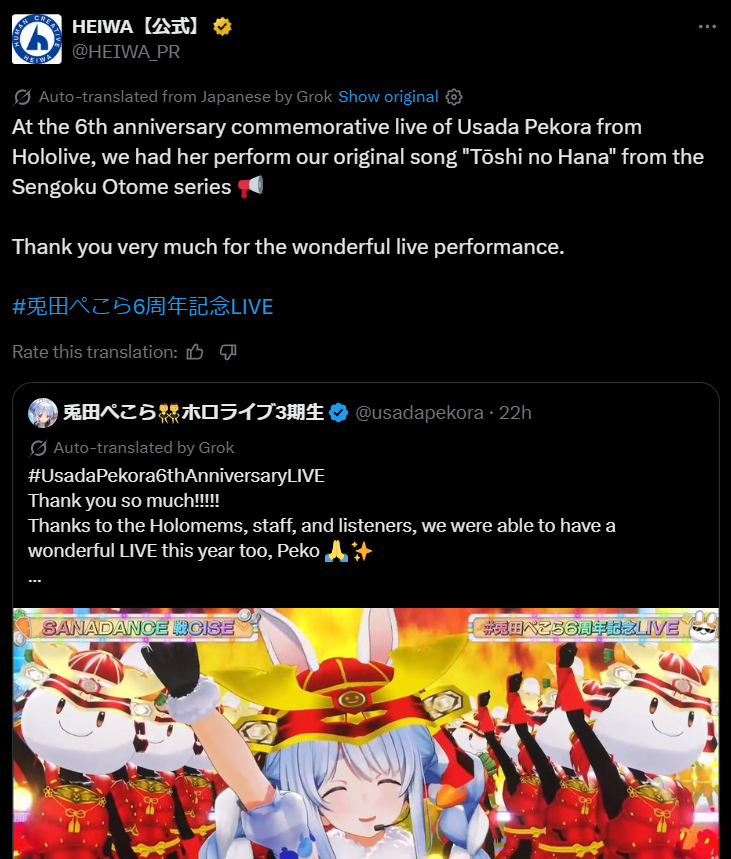
Task: Open Usada Pekora's avatar in quoted post
Action: point(42,413)
